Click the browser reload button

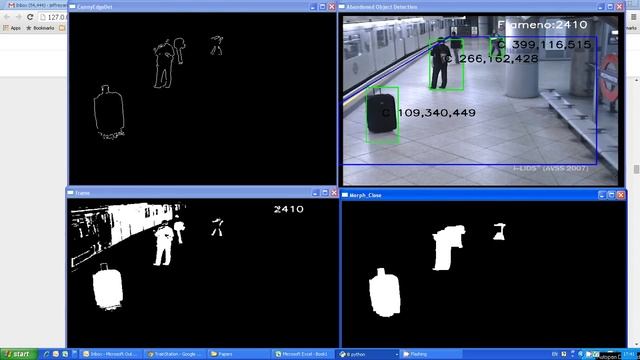point(30,17)
